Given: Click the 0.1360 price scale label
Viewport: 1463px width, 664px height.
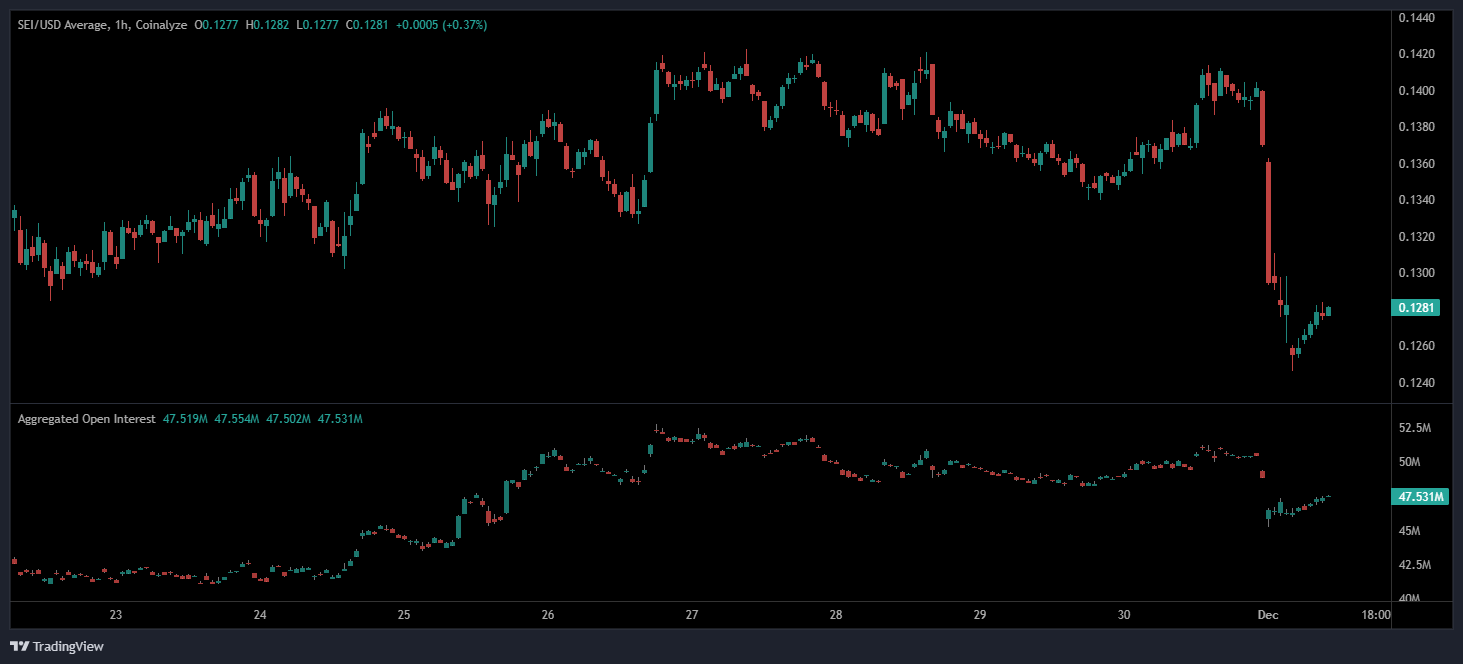Looking at the screenshot, I should tap(1416, 164).
